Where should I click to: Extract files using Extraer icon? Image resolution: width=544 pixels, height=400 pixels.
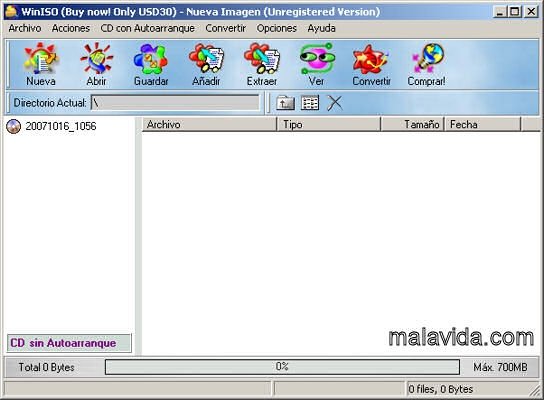pyautogui.click(x=262, y=59)
